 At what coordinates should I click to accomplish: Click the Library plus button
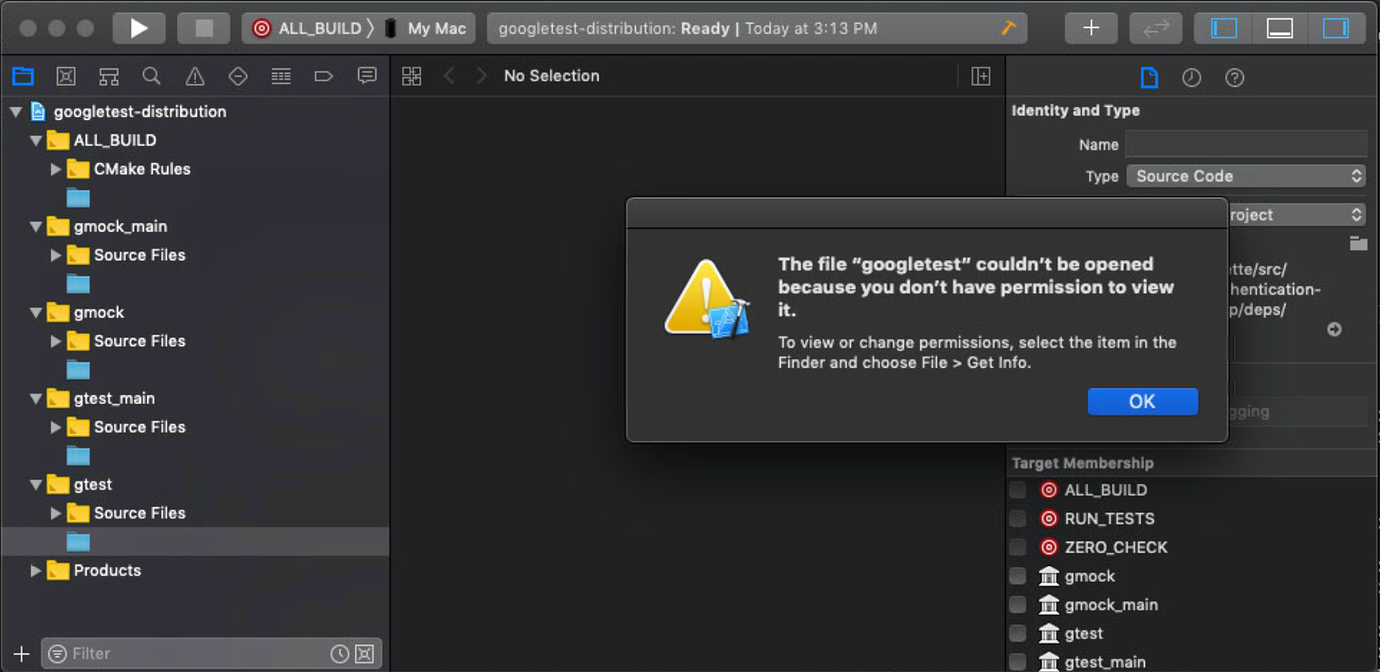[1091, 28]
